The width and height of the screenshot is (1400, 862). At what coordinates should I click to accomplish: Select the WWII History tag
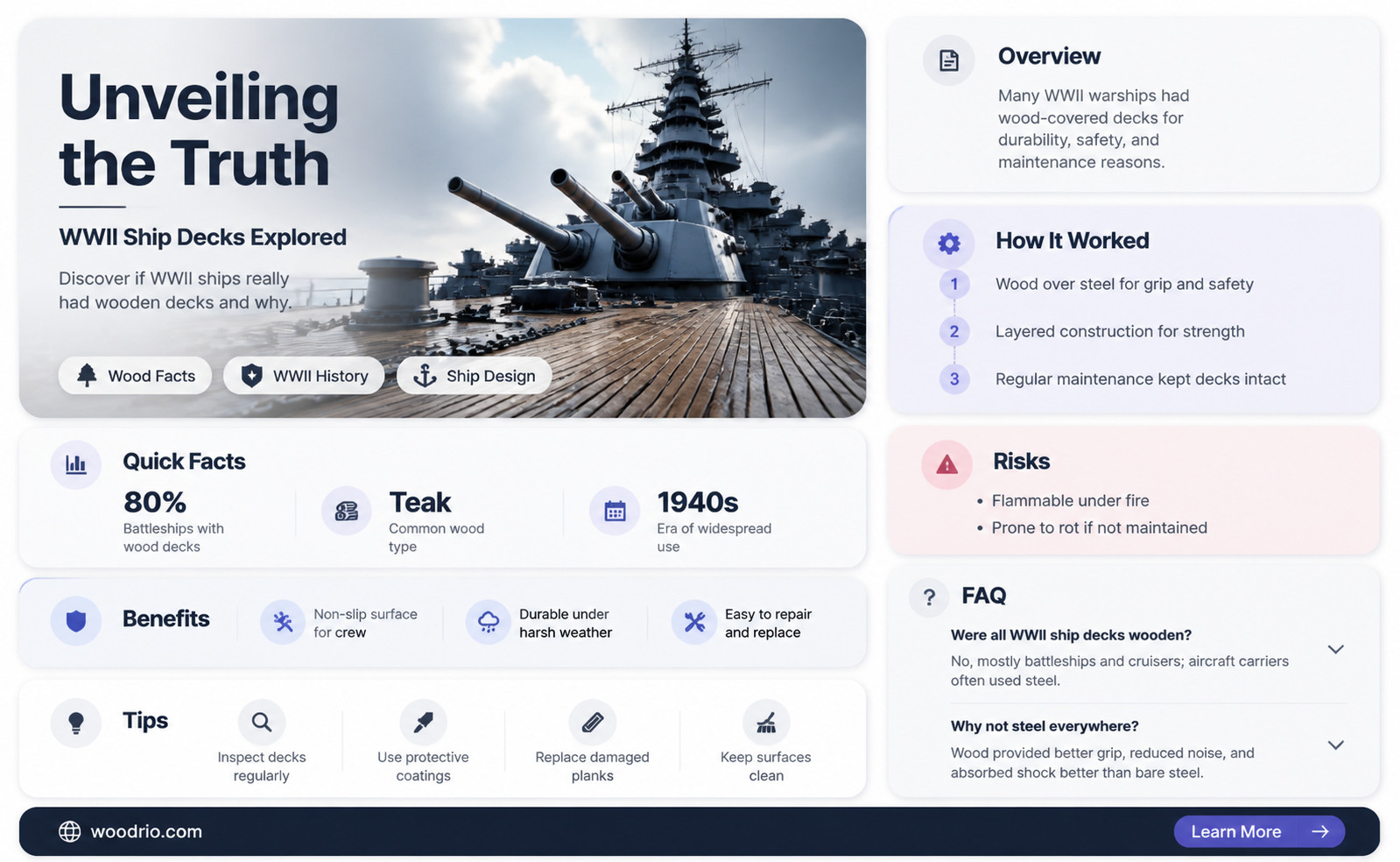click(304, 376)
